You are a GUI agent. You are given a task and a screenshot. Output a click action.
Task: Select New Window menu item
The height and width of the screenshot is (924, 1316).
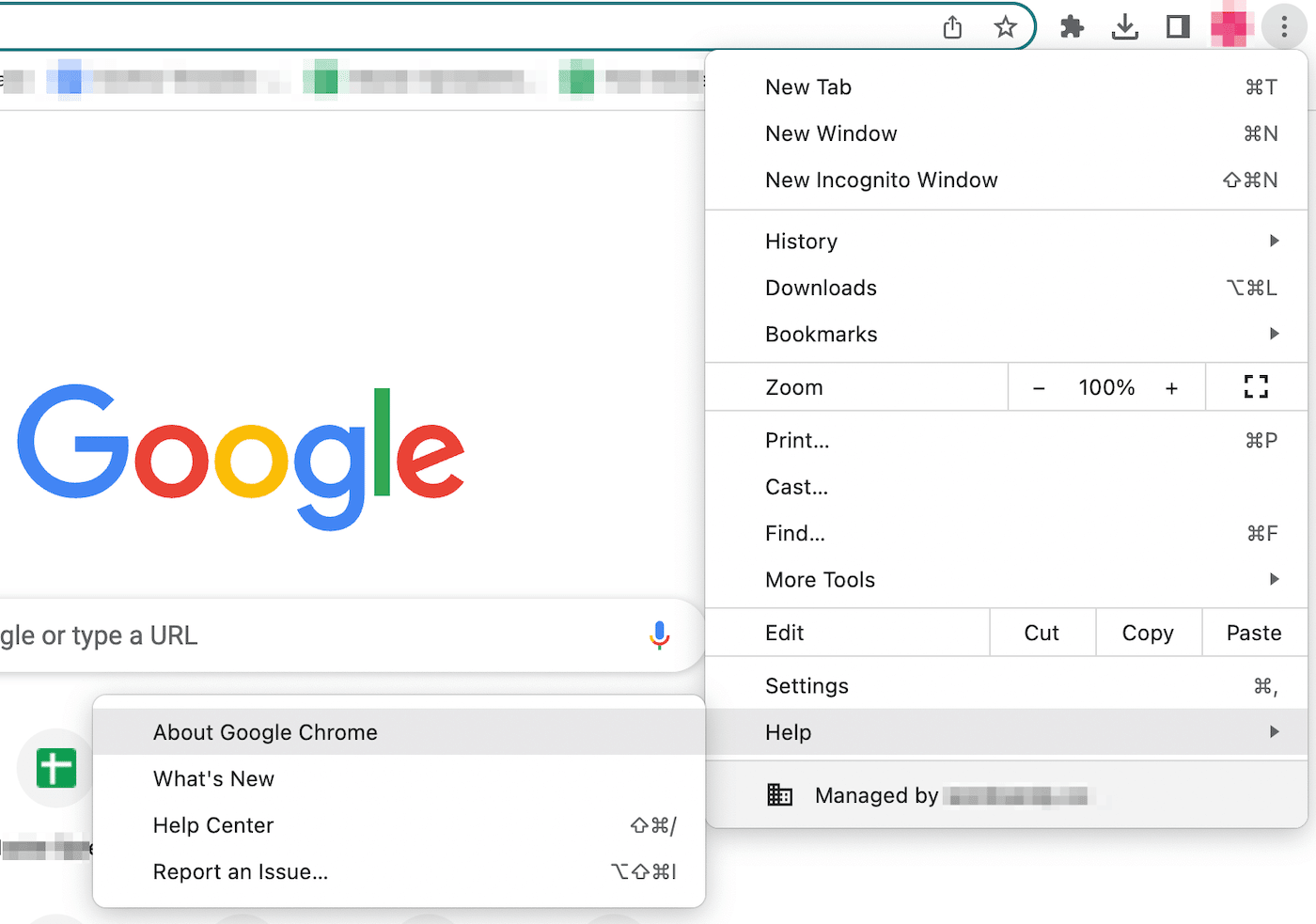pyautogui.click(x=1006, y=133)
